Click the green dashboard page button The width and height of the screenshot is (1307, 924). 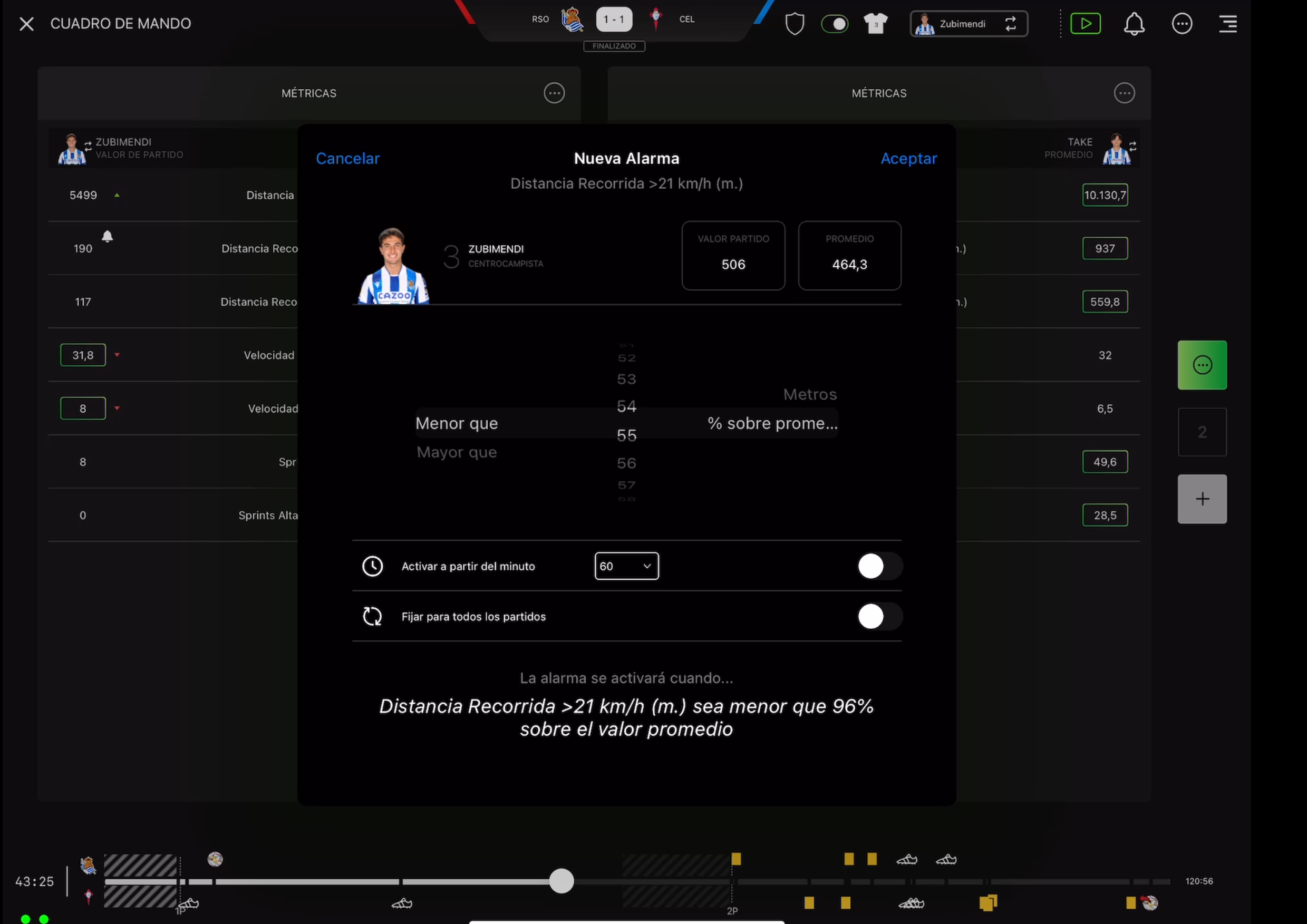pyautogui.click(x=1202, y=365)
